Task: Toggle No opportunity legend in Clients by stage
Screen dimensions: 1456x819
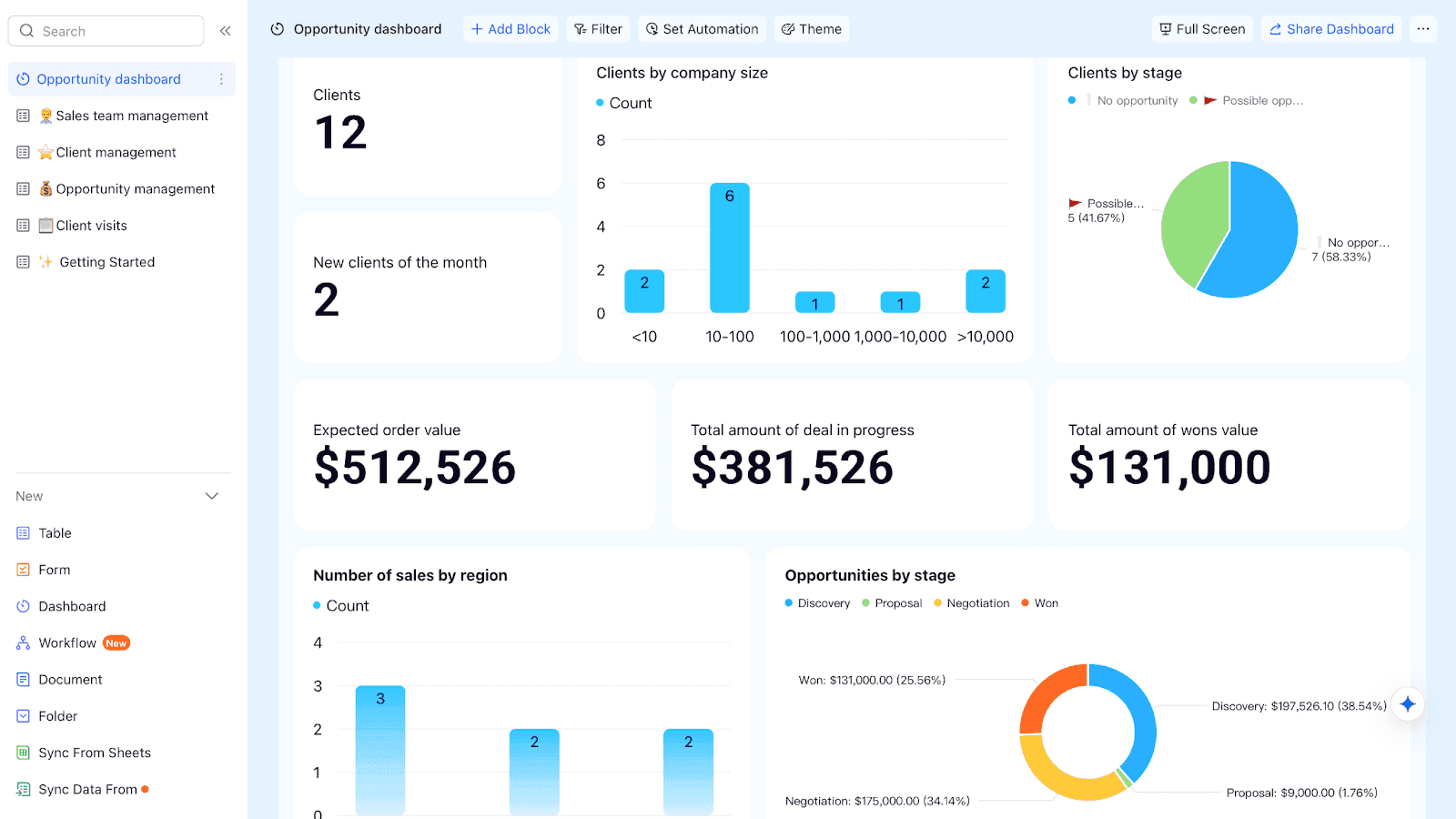Action: (1123, 100)
